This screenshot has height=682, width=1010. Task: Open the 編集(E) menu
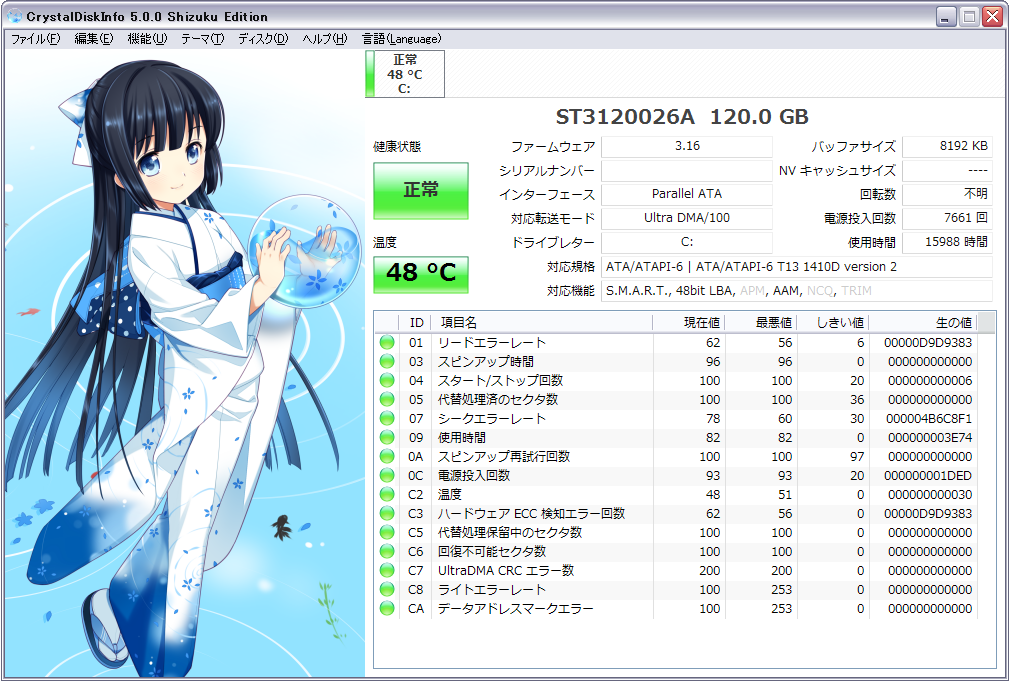coord(94,39)
